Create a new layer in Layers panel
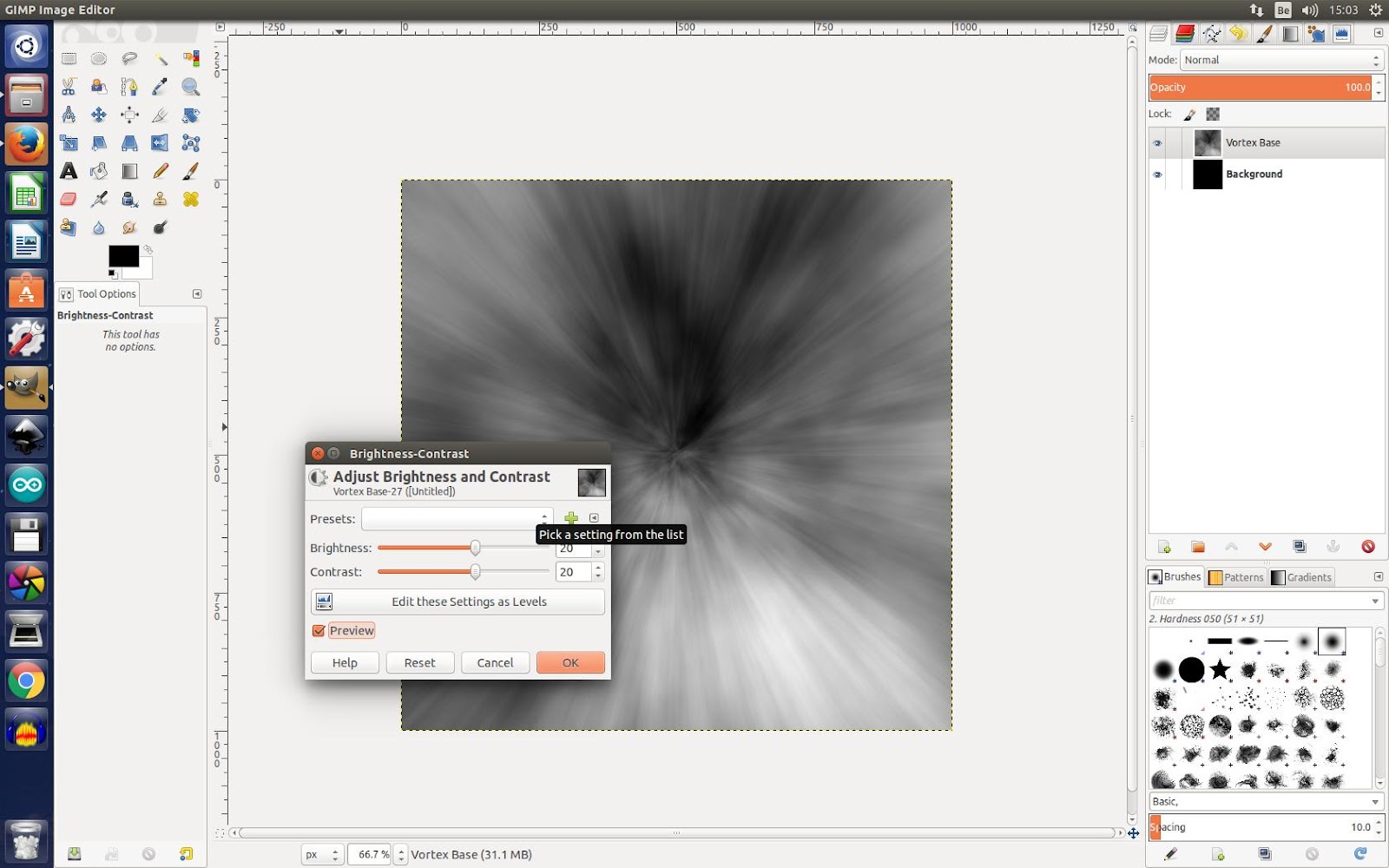The image size is (1389, 868). coord(1163,547)
